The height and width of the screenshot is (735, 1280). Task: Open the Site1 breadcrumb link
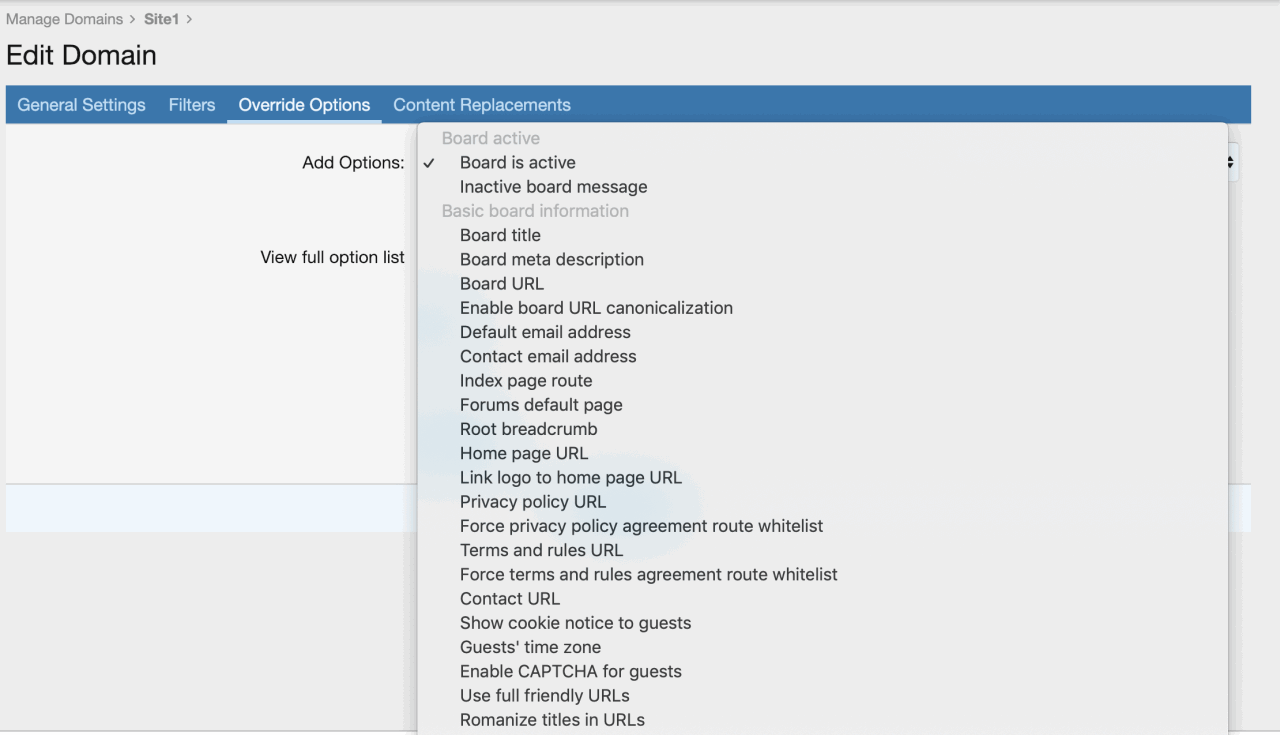161,19
